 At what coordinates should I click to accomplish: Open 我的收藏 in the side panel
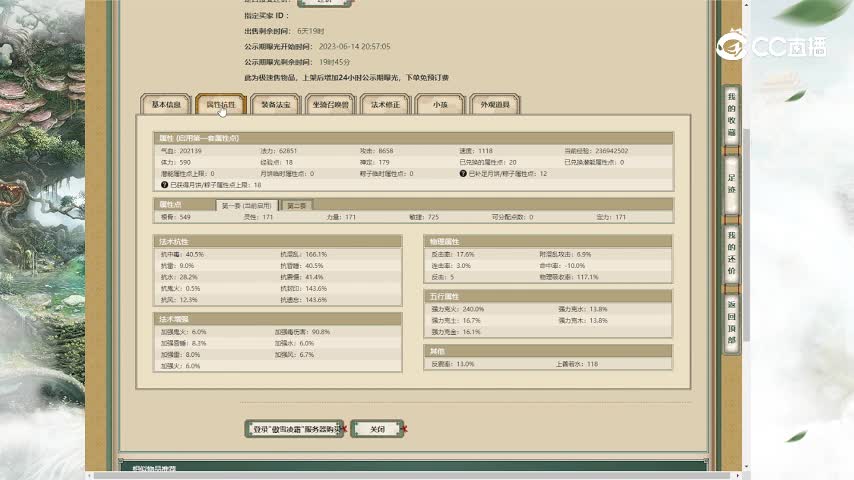[731, 114]
